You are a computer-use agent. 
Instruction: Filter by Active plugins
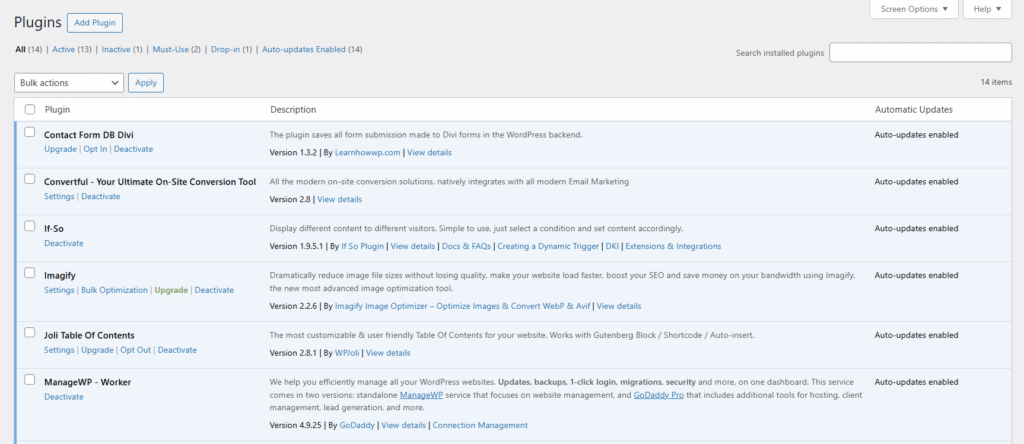pyautogui.click(x=63, y=49)
